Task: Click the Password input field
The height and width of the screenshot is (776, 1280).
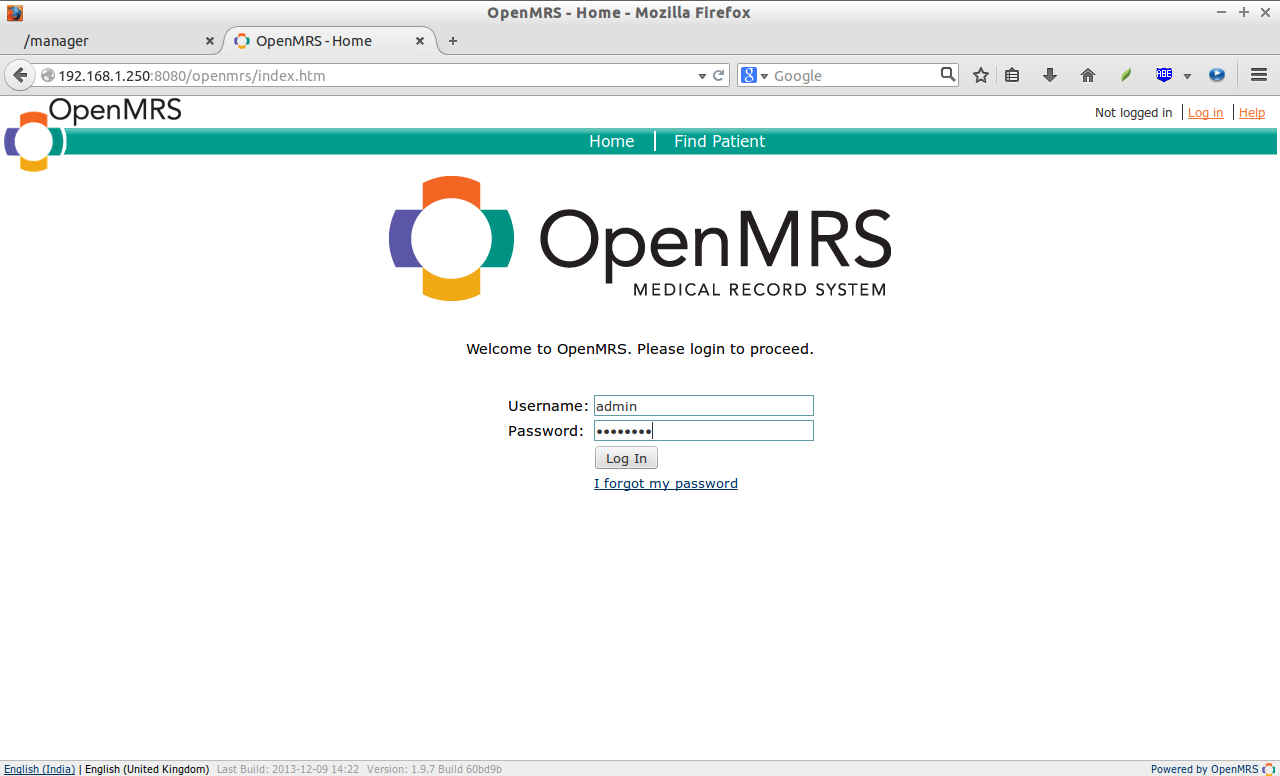Action: 704,431
